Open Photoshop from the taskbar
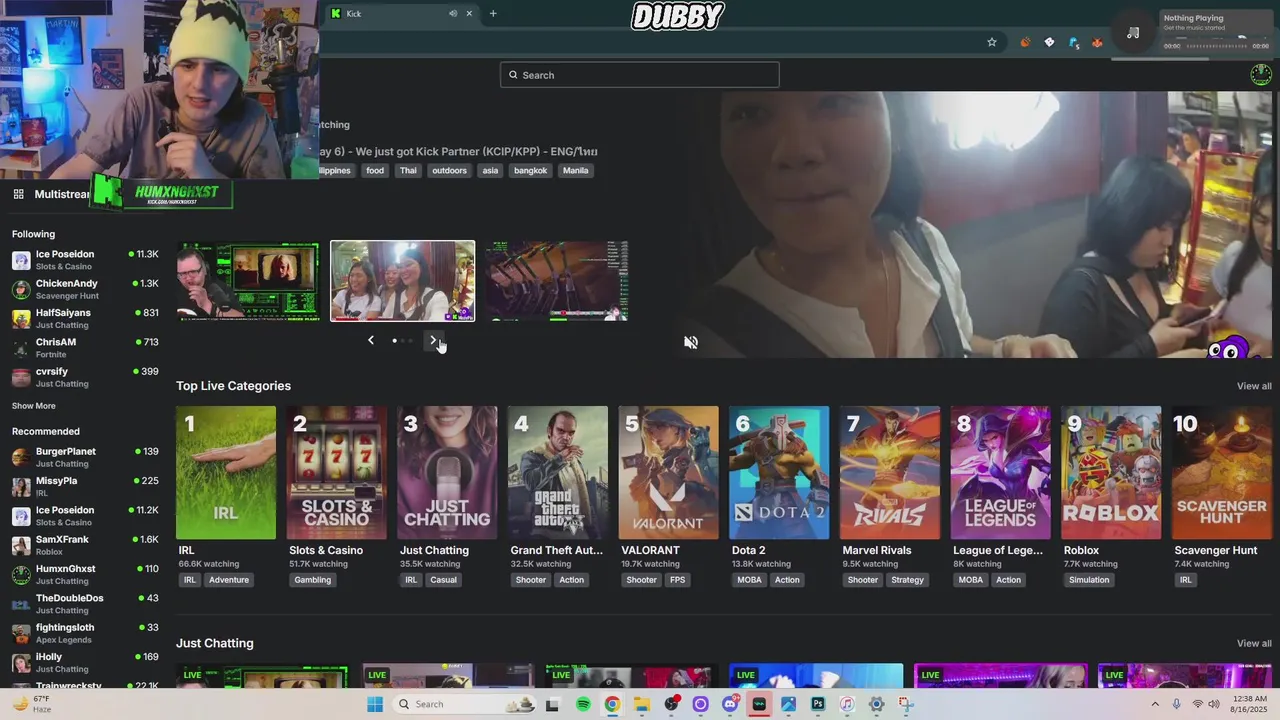Viewport: 1280px width, 720px height. click(x=817, y=704)
